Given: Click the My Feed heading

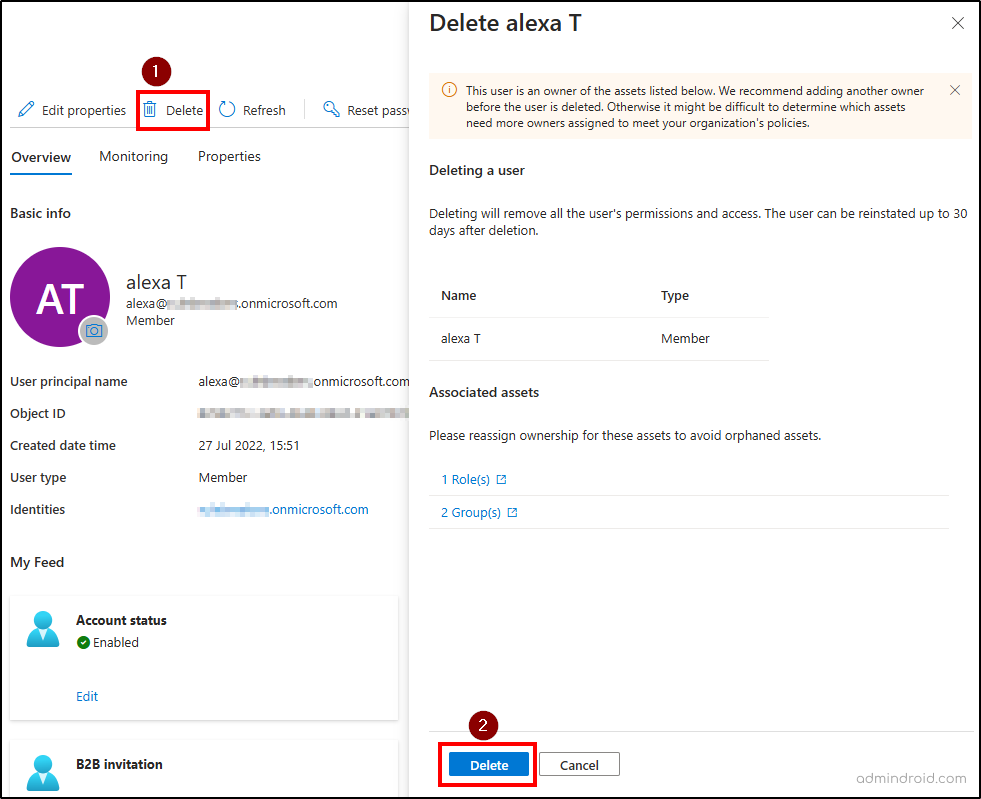Looking at the screenshot, I should click(37, 562).
